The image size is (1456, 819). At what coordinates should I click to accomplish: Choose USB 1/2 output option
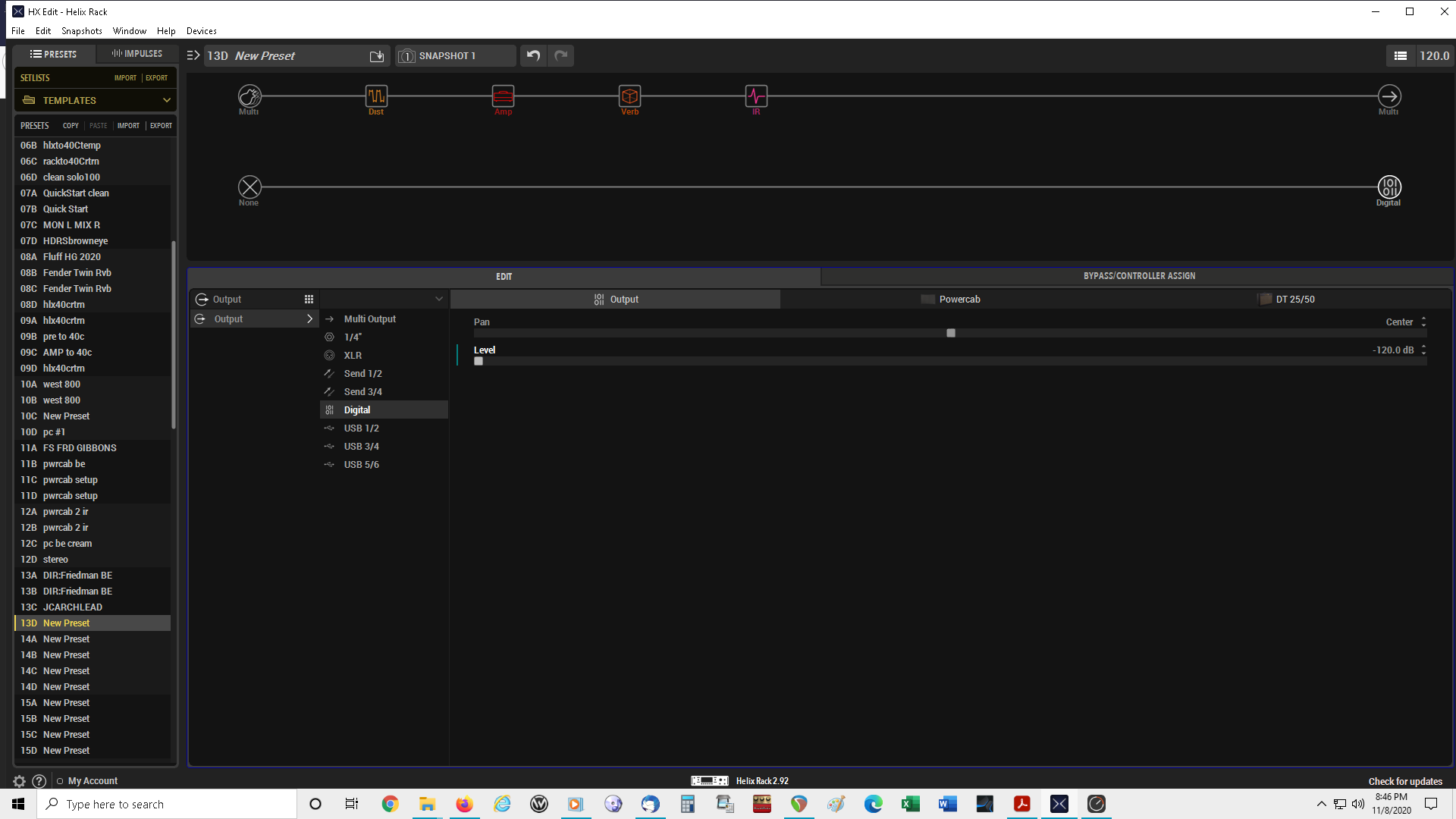coord(361,428)
